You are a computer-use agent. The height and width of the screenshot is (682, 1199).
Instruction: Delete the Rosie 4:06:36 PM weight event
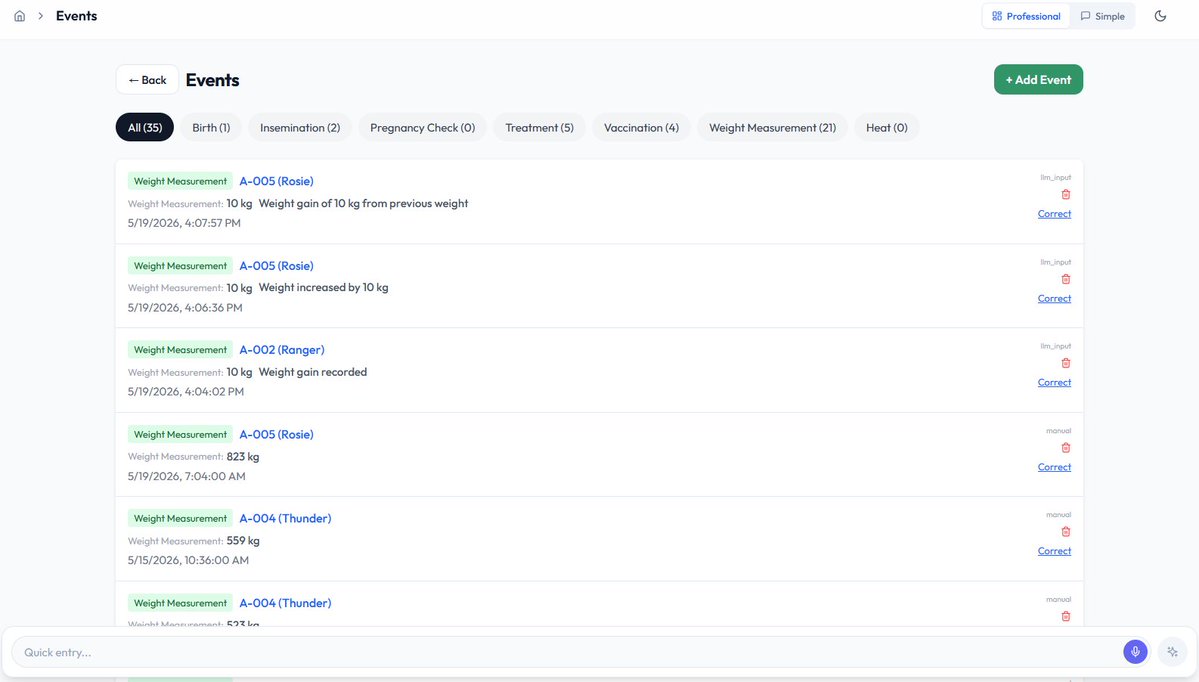(x=1065, y=279)
